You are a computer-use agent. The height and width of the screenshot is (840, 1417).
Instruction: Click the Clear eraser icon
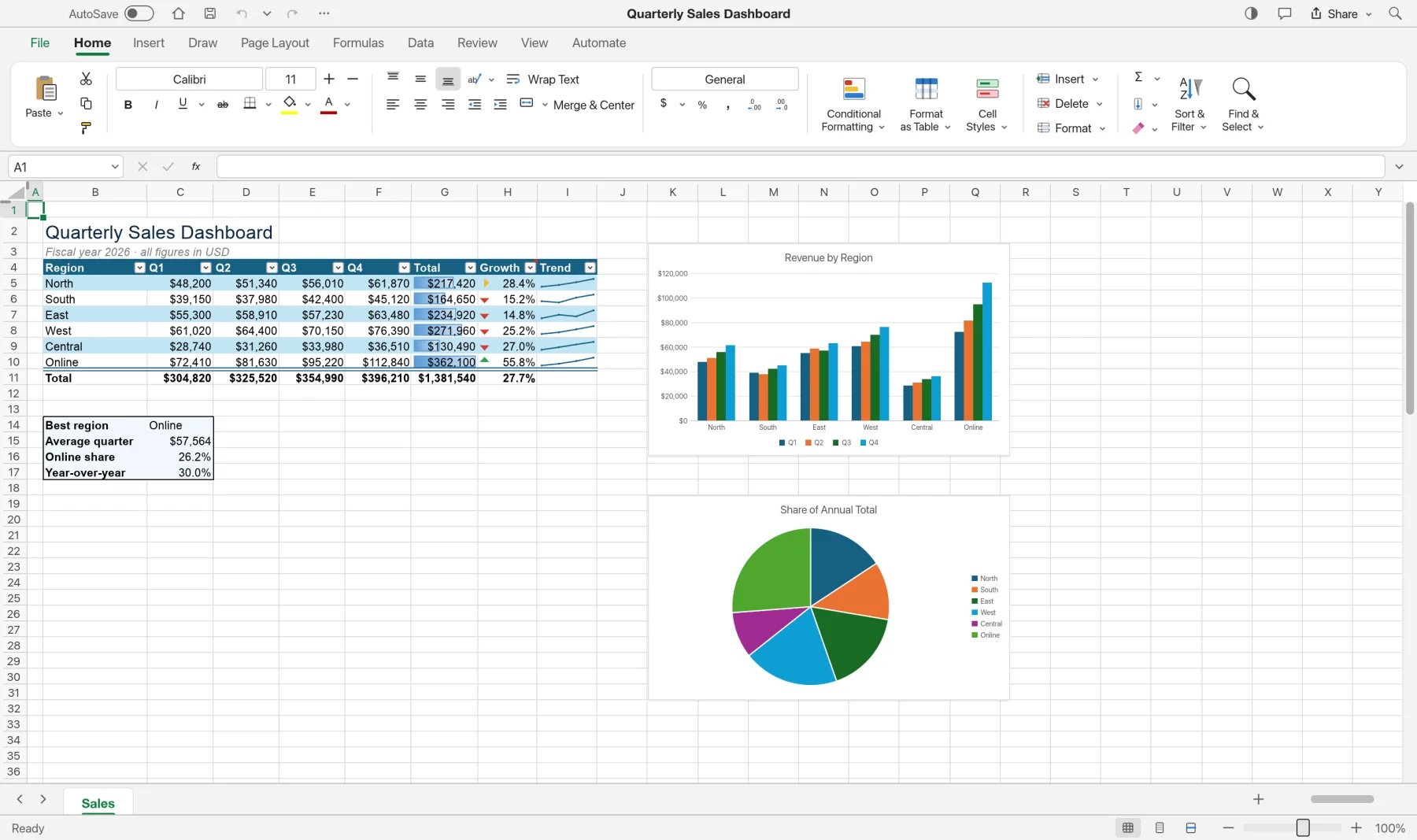(x=1138, y=128)
